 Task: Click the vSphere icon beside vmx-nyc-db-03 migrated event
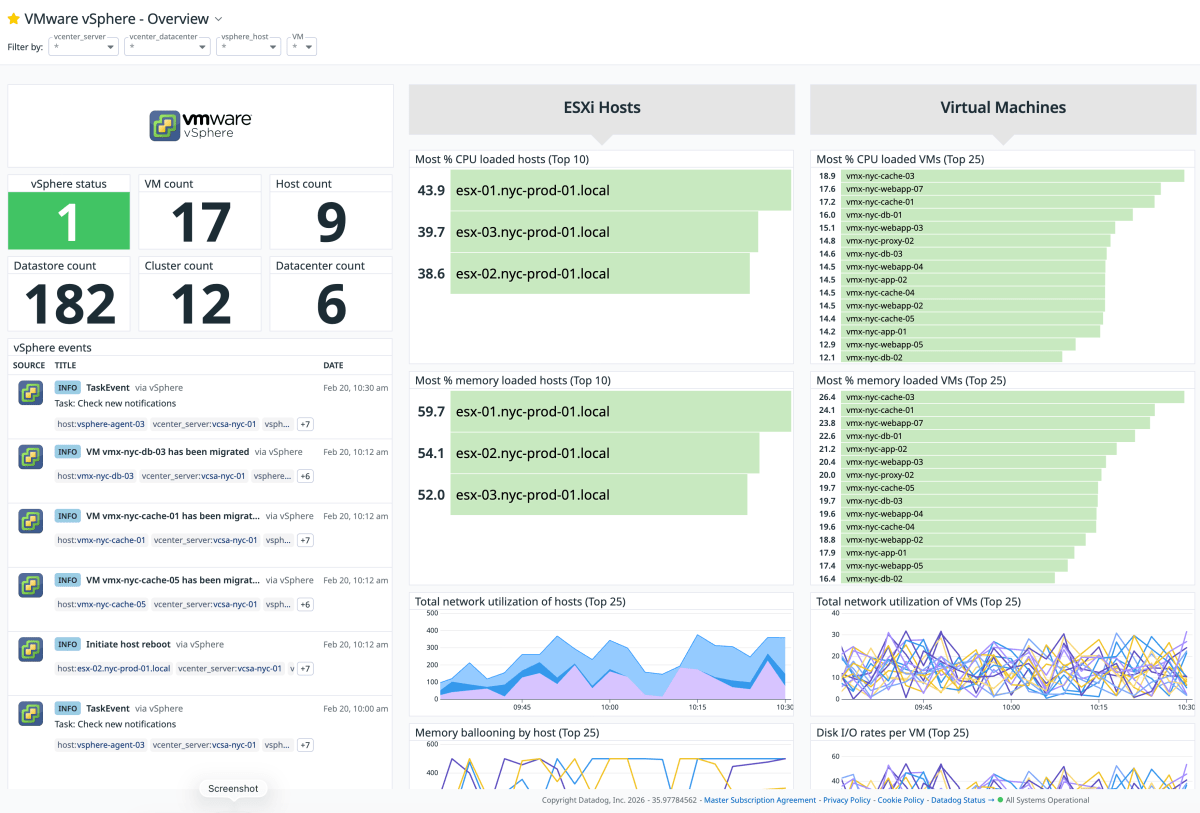click(30, 457)
